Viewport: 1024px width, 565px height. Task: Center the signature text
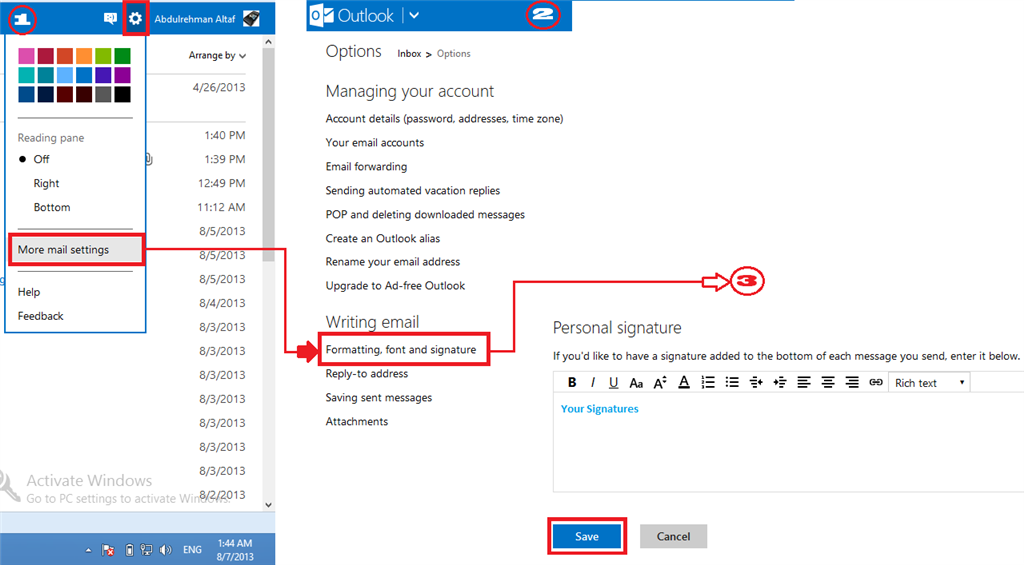pyautogui.click(x=828, y=383)
